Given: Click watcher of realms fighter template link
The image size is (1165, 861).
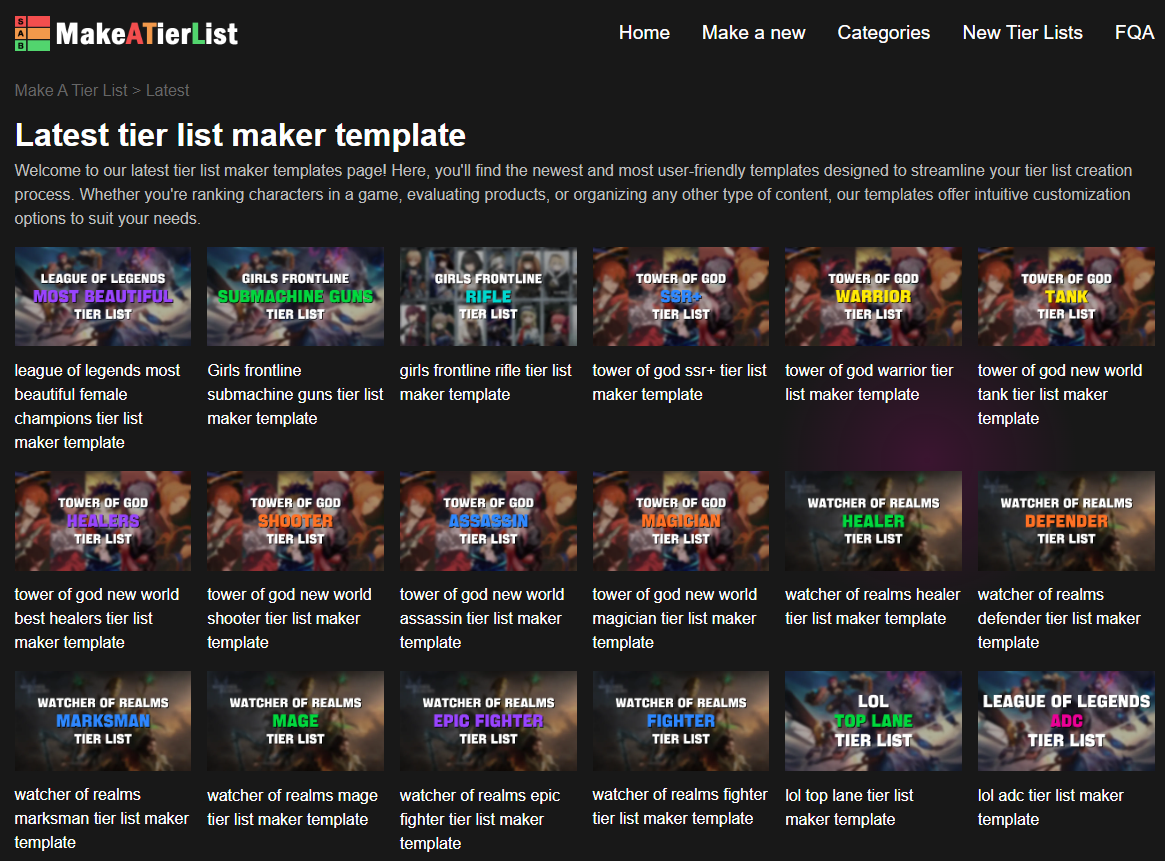Looking at the screenshot, I should [x=680, y=806].
